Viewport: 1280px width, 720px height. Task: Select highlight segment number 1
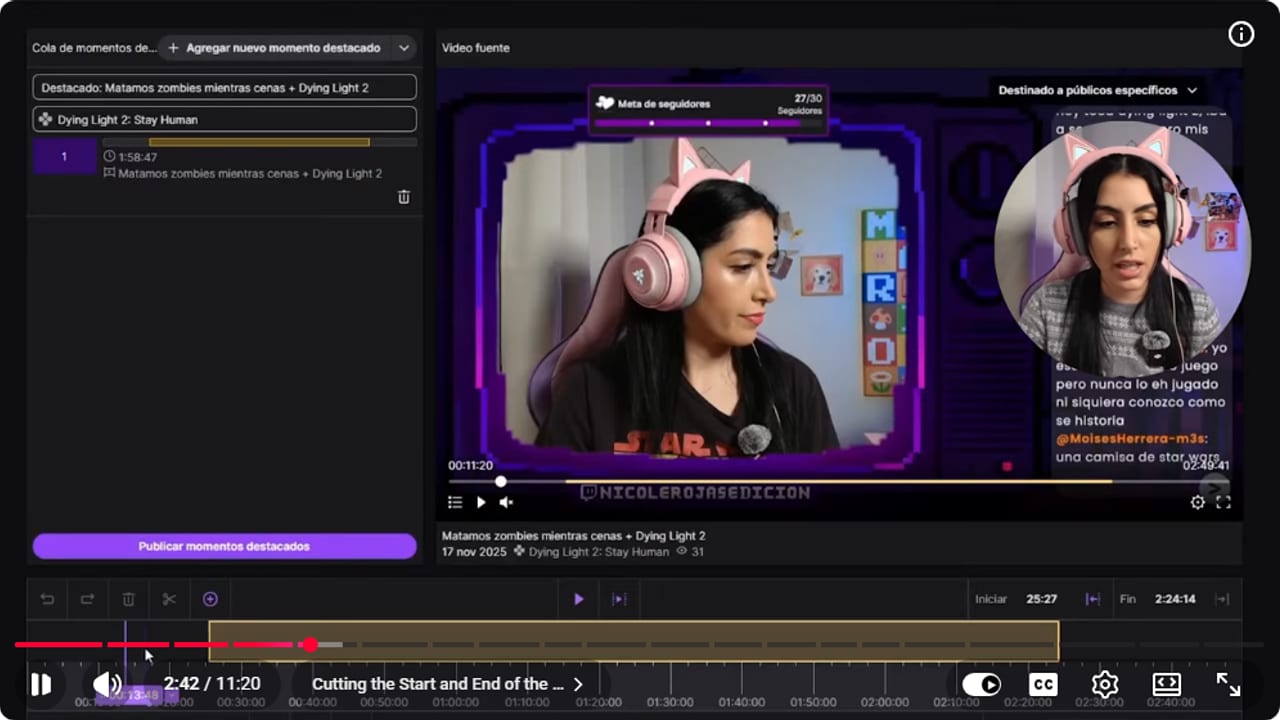(x=64, y=157)
